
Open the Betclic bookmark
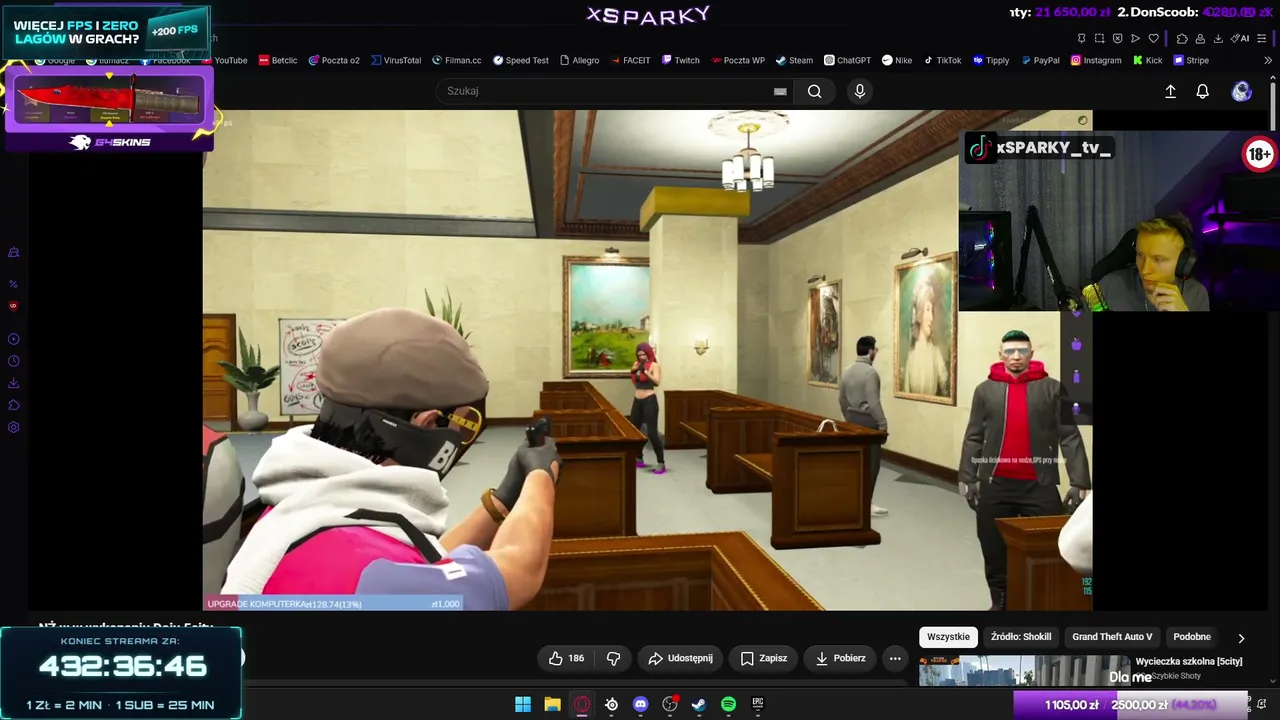[x=278, y=60]
